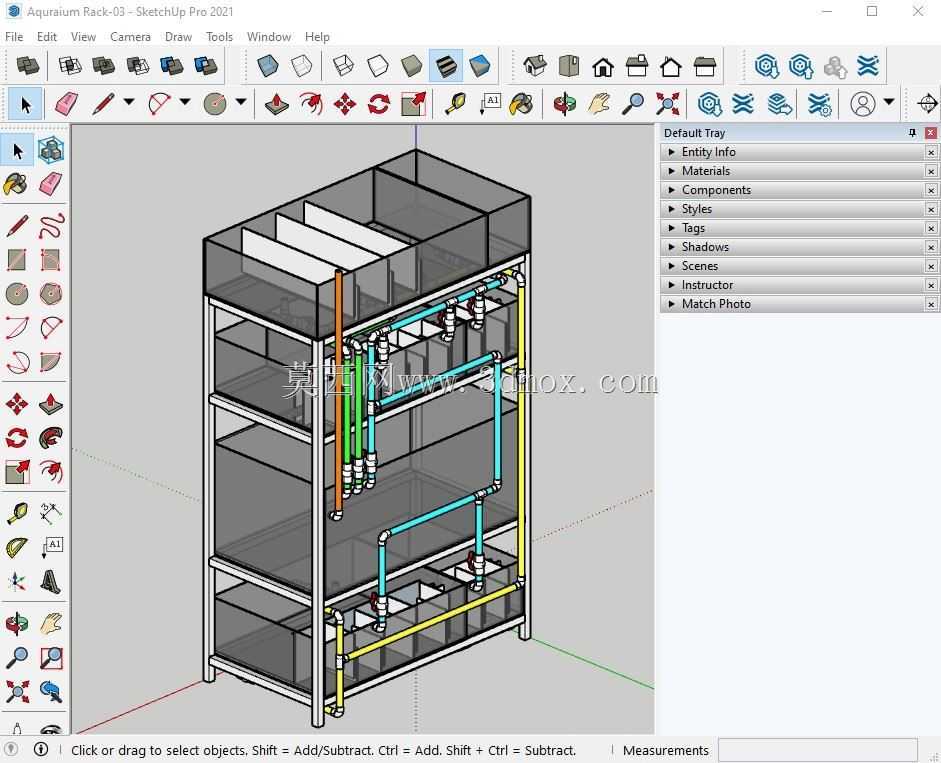Select the Circle tool in left toolbar
The width and height of the screenshot is (941, 763).
17,294
